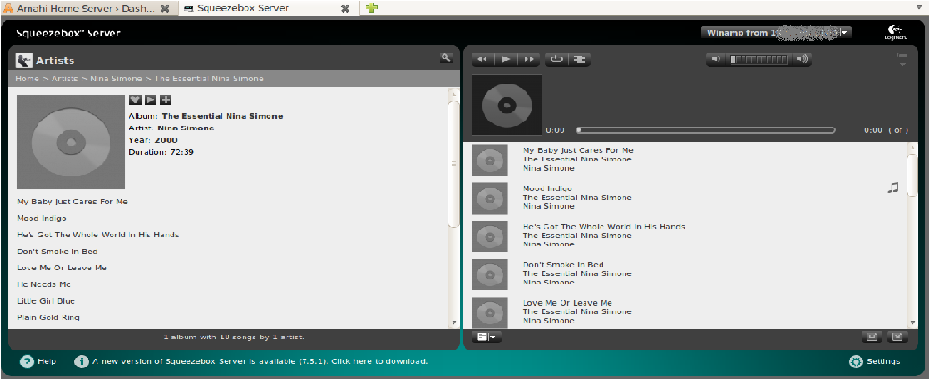Click playlist entry Love Me Or Leave Me
The width and height of the screenshot is (930, 382).
point(567,303)
